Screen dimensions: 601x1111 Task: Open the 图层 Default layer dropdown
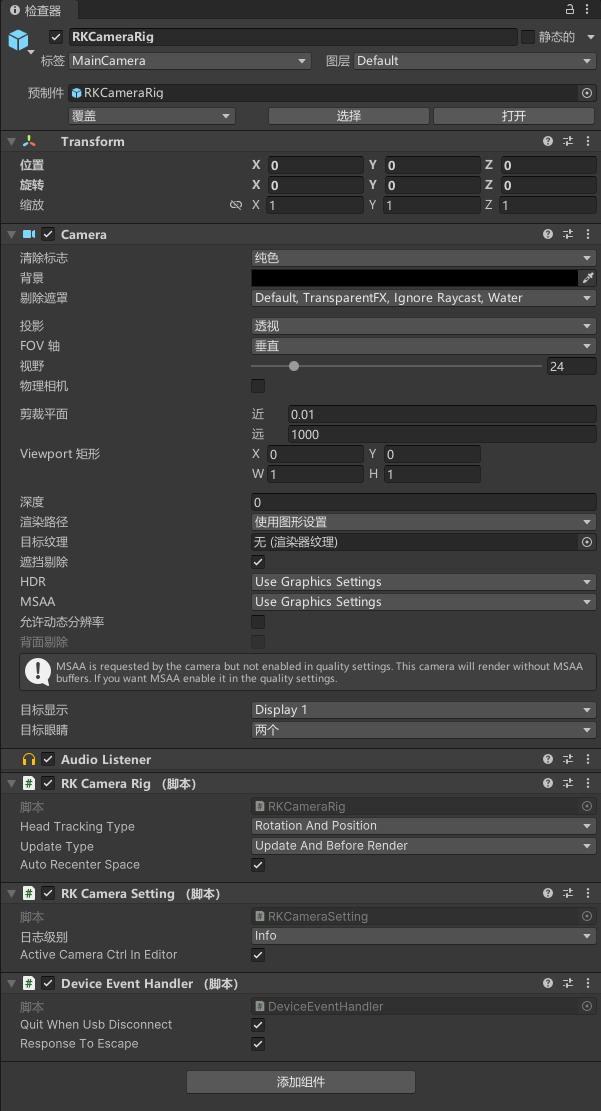474,61
